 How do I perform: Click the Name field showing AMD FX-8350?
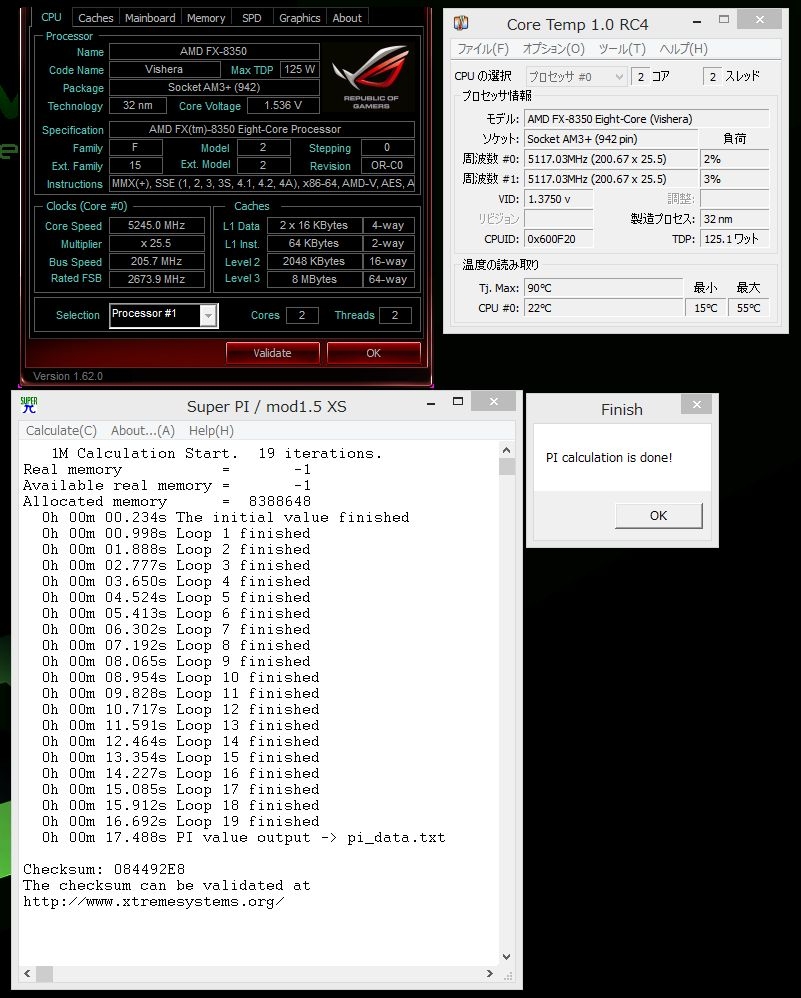pos(214,51)
